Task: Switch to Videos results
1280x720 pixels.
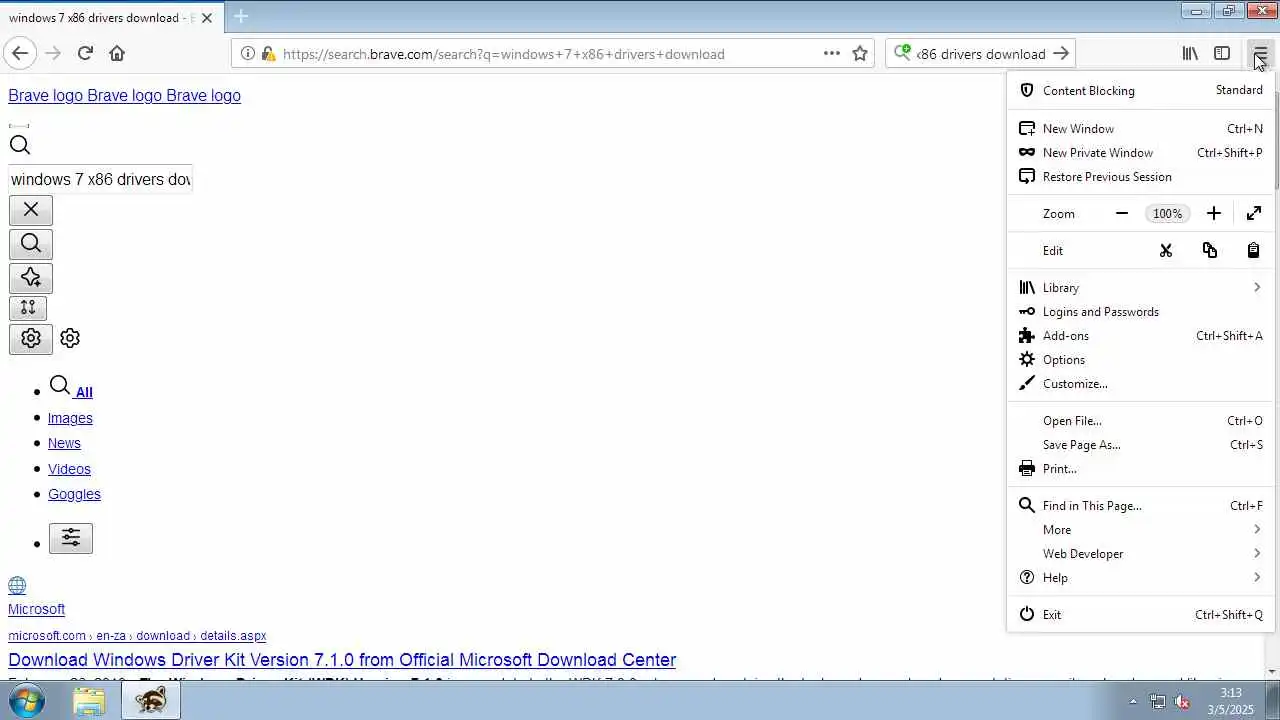Action: pyautogui.click(x=69, y=468)
